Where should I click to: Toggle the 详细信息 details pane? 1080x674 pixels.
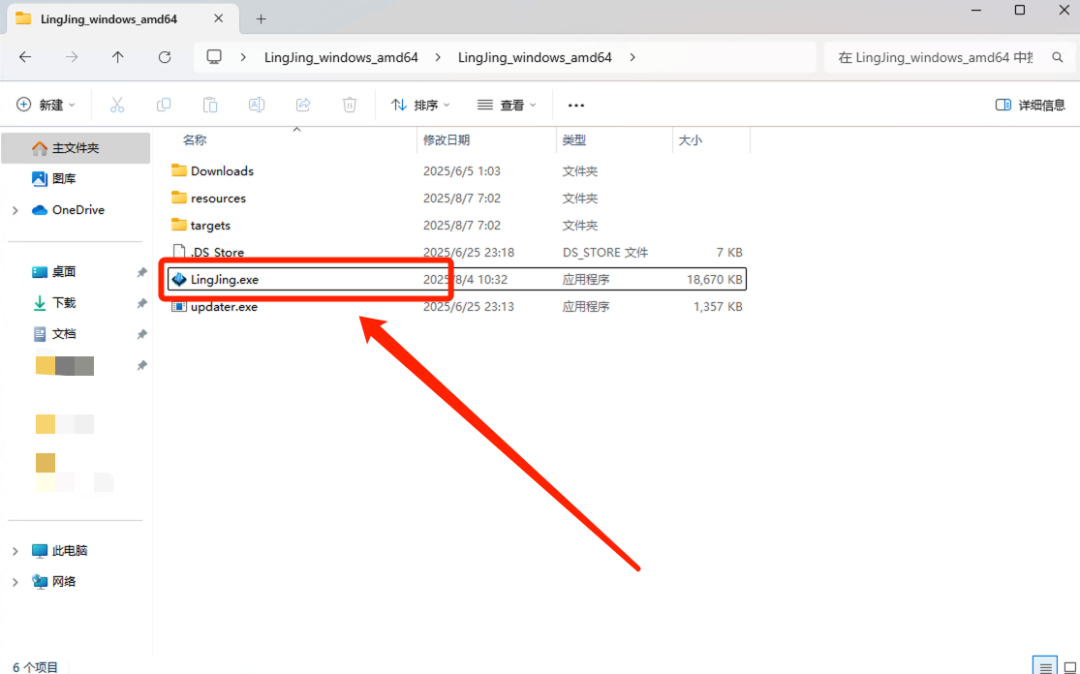click(1030, 105)
